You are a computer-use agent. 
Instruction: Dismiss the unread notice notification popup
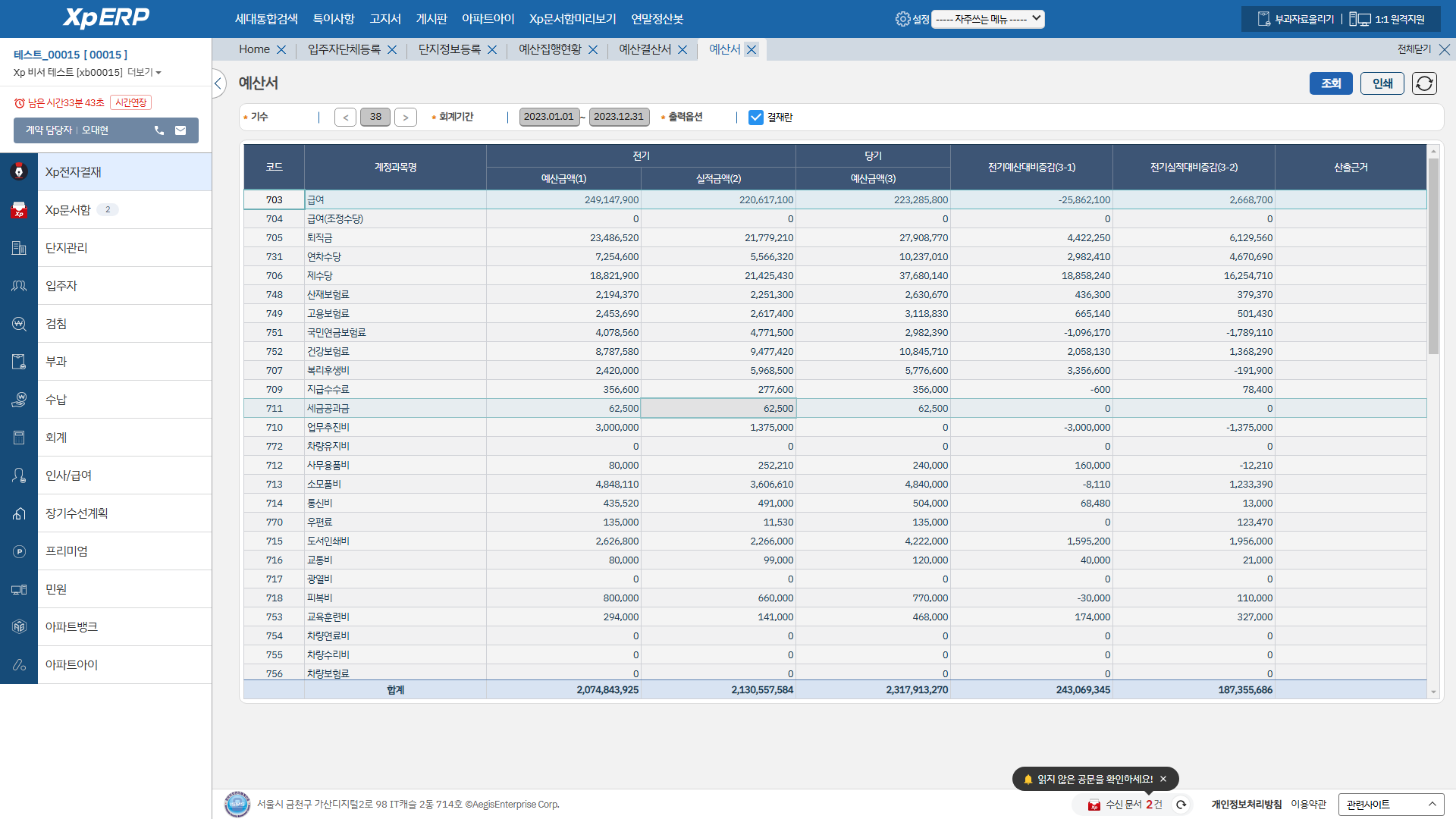click(1163, 779)
